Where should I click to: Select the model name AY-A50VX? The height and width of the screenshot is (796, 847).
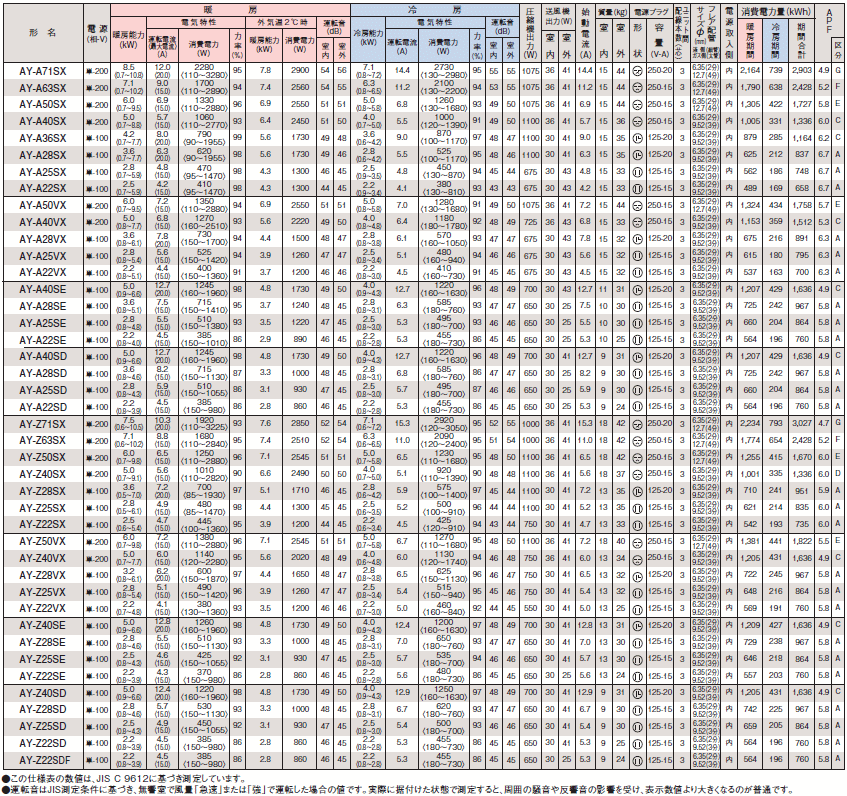[x=43, y=206]
